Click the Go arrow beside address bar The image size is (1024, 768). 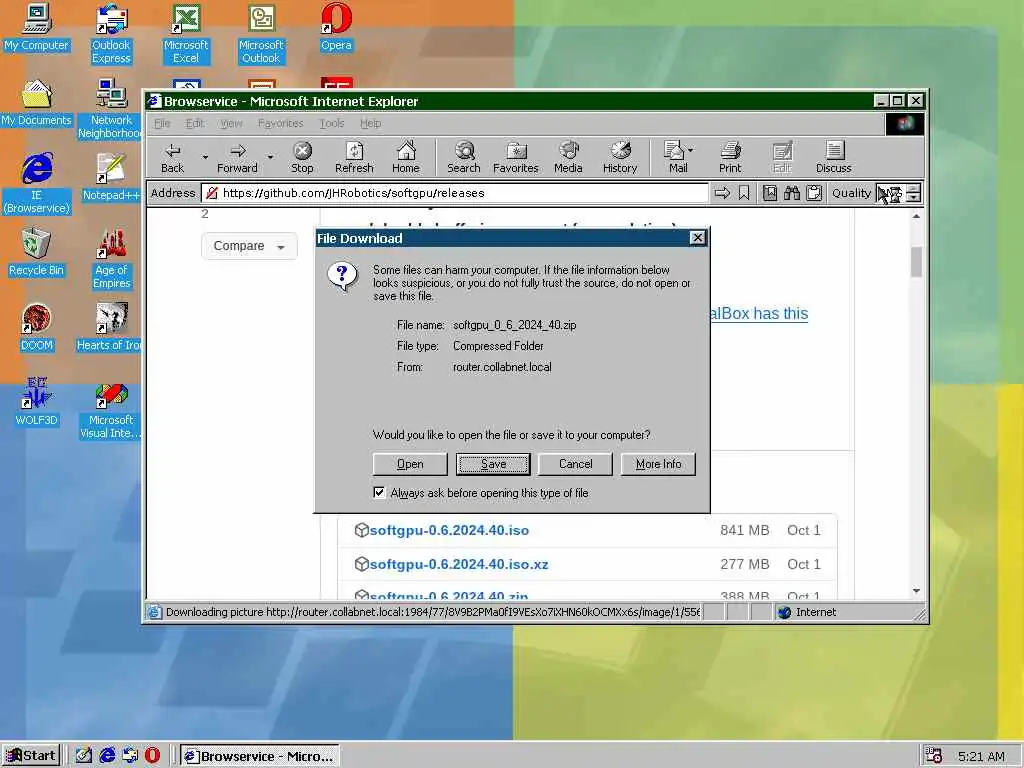[x=722, y=193]
